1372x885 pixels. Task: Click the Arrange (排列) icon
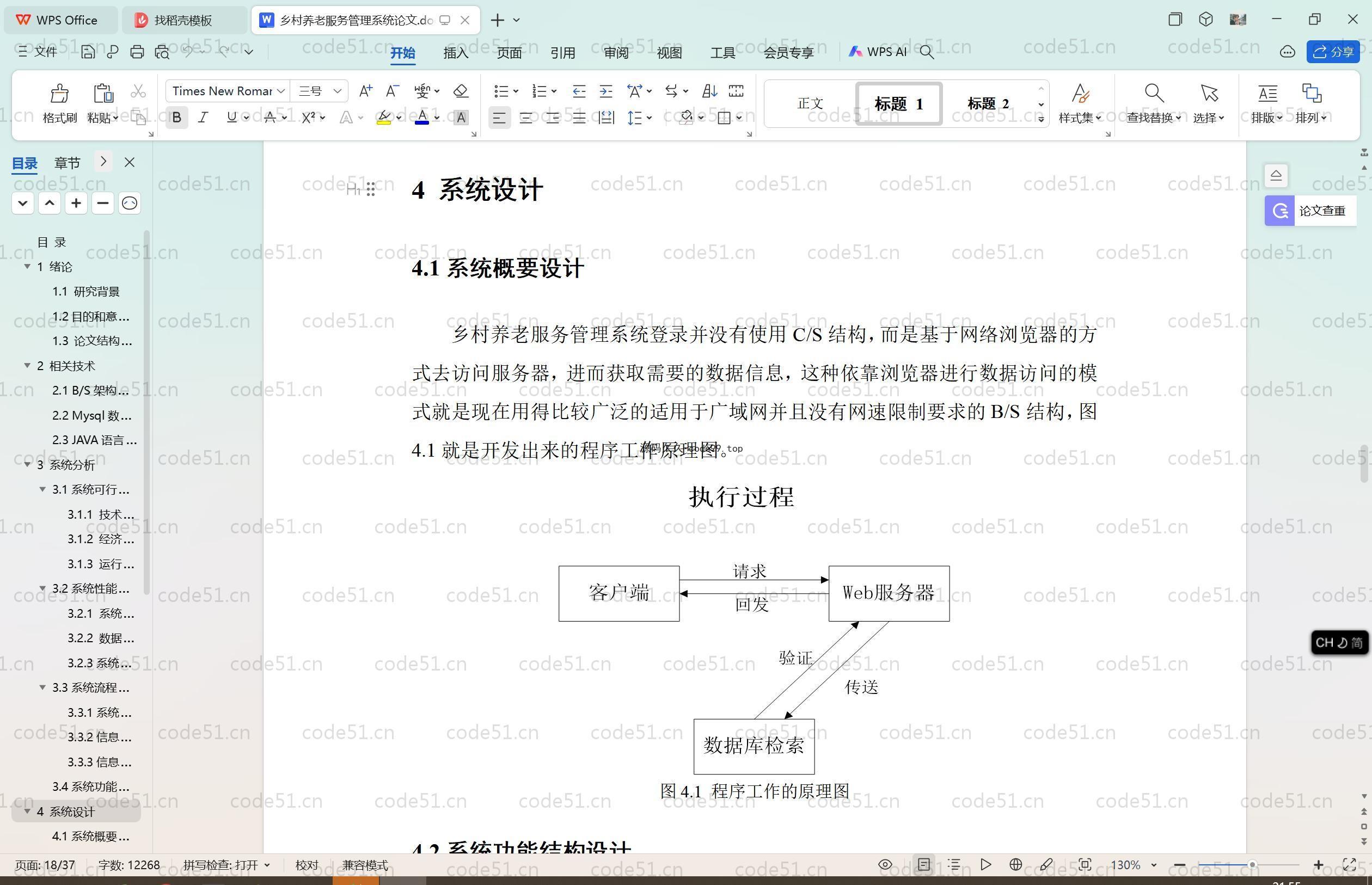pos(1311,93)
